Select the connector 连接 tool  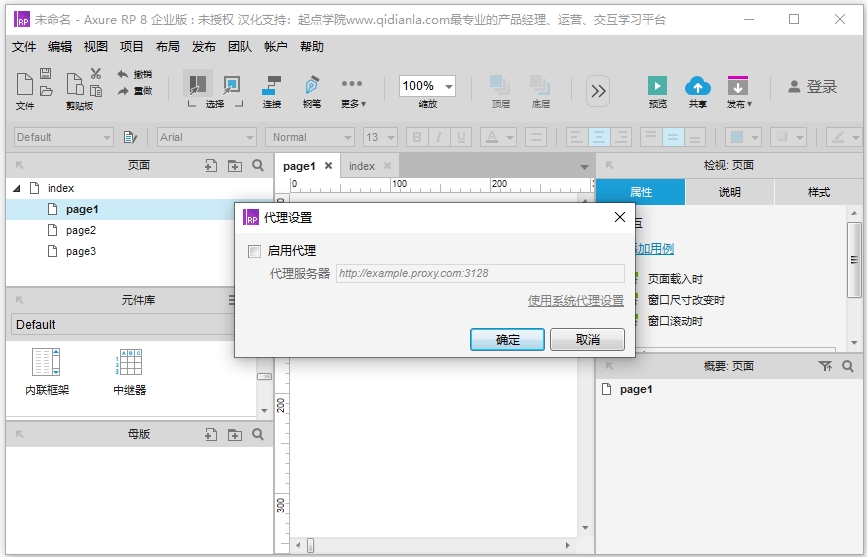[271, 92]
